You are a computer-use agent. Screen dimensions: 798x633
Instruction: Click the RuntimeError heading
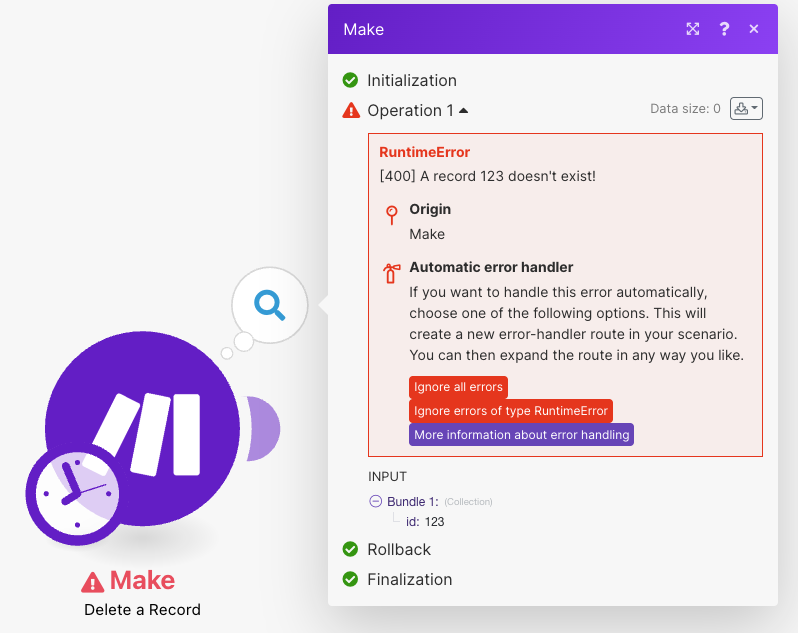(424, 152)
